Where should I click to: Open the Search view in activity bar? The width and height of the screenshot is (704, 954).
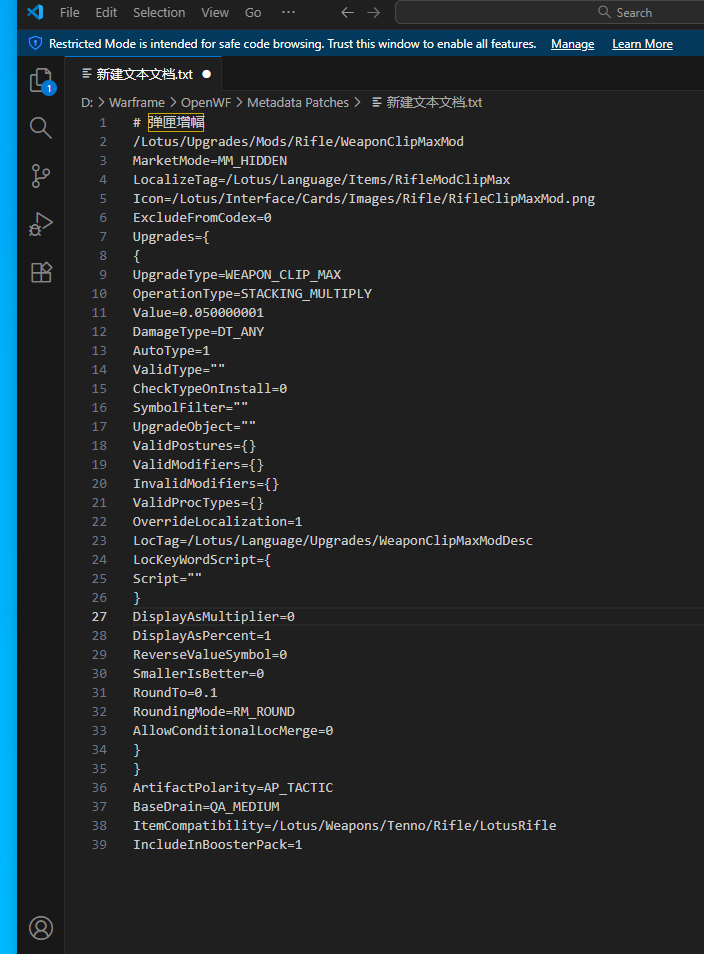tap(41, 128)
